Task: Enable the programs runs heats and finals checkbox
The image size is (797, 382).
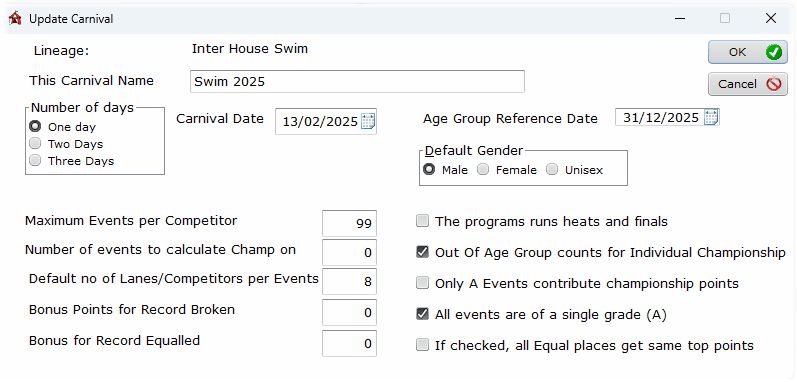Action: pos(422,221)
